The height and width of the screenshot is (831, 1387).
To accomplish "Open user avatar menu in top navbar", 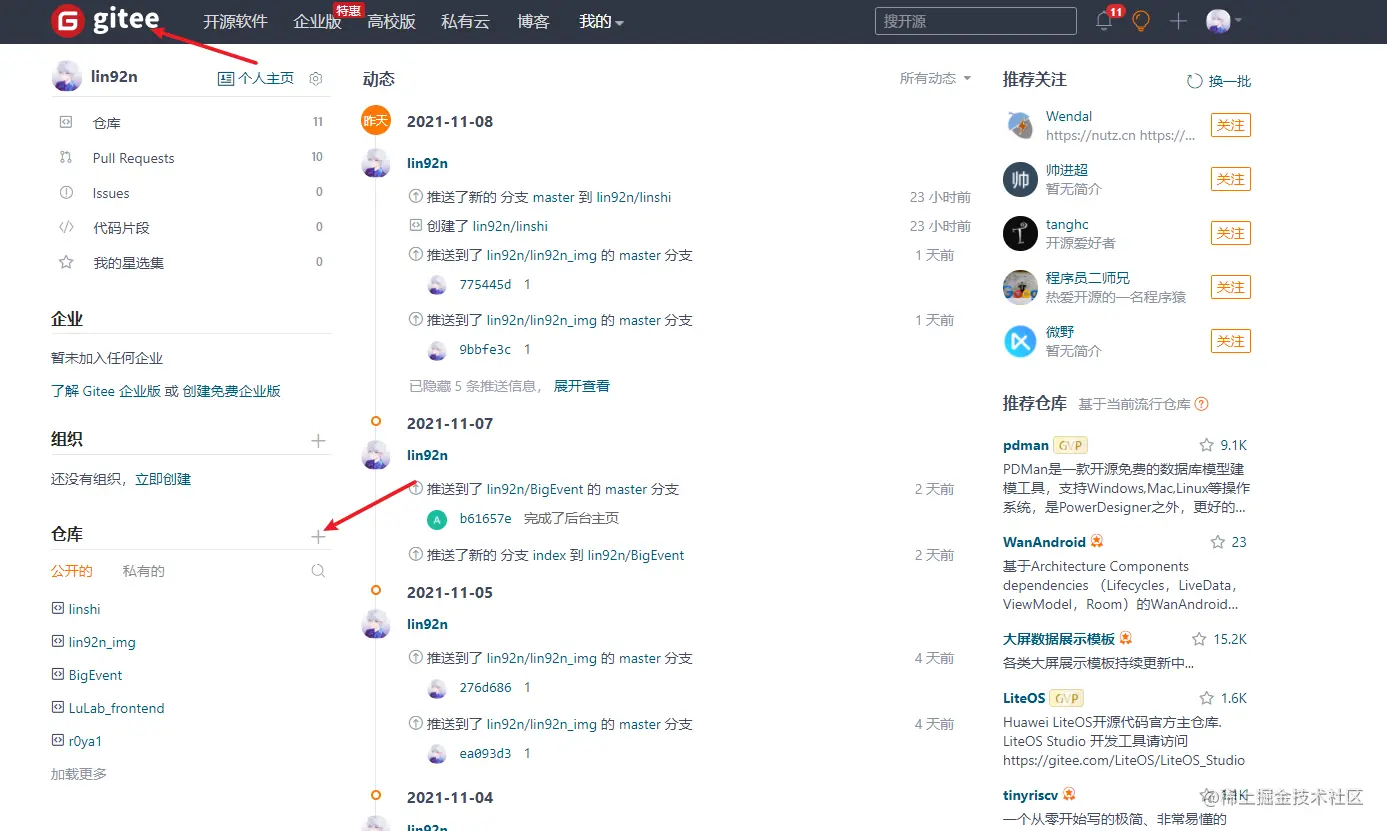I will [x=1224, y=21].
